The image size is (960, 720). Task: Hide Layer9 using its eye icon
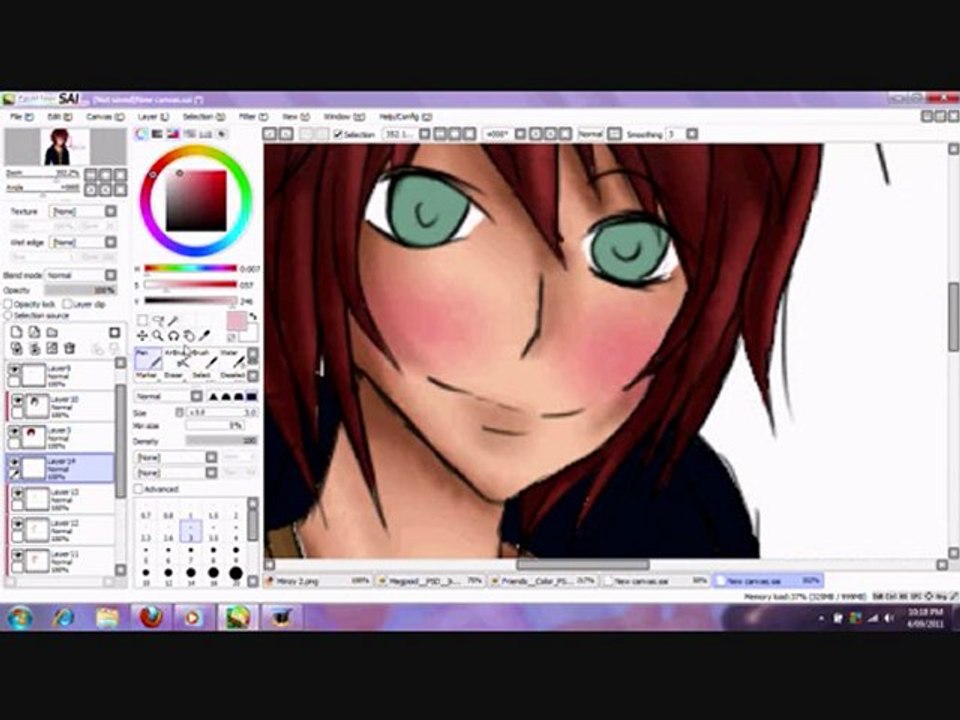click(14, 369)
